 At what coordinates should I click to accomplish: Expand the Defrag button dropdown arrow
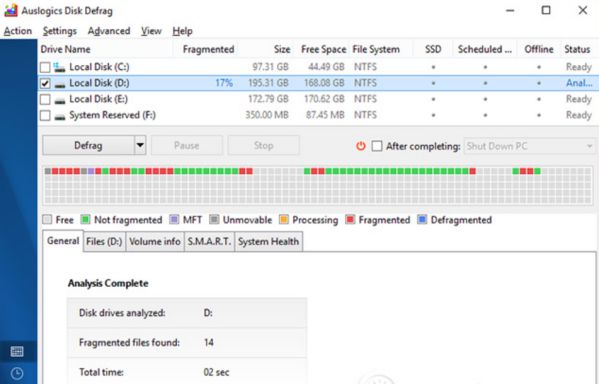point(140,146)
